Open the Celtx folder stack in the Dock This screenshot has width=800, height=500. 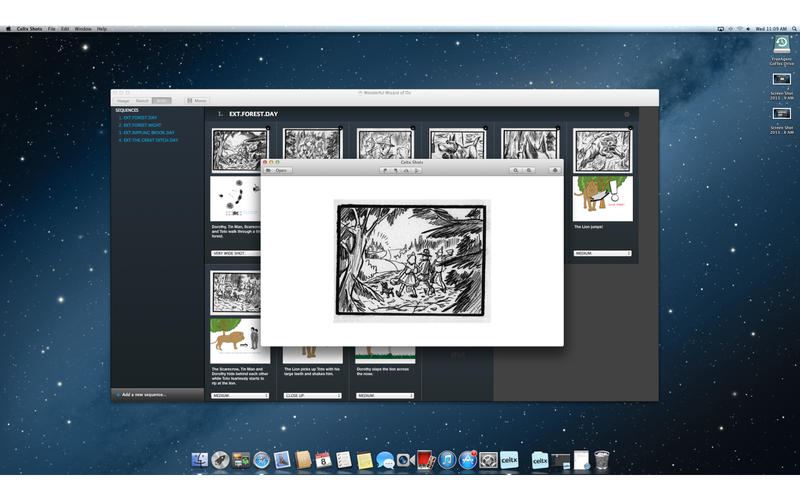click(x=540, y=460)
